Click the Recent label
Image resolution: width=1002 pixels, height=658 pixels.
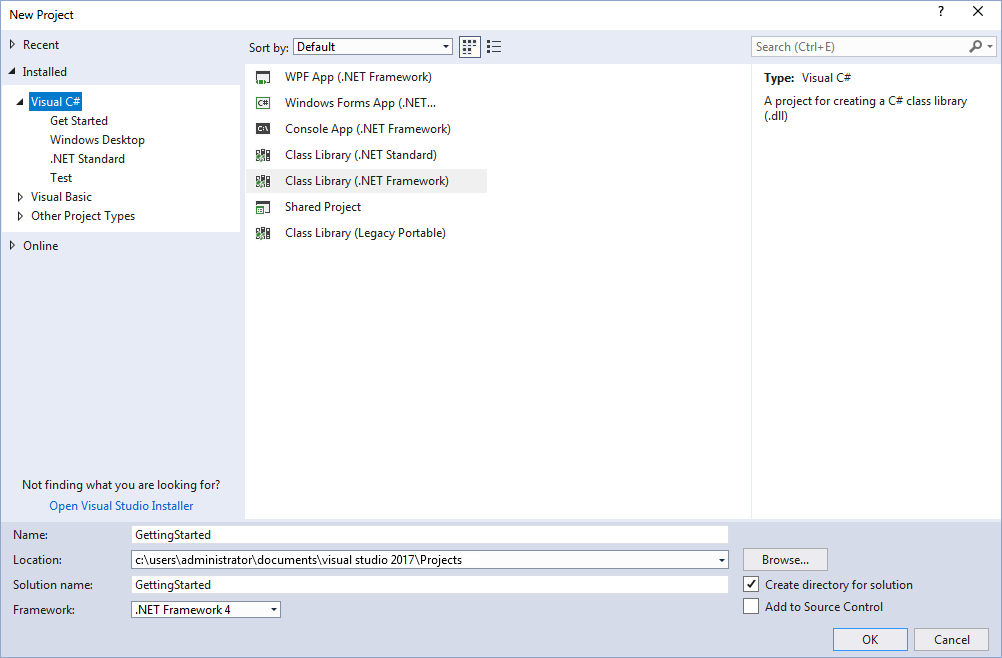(x=41, y=45)
